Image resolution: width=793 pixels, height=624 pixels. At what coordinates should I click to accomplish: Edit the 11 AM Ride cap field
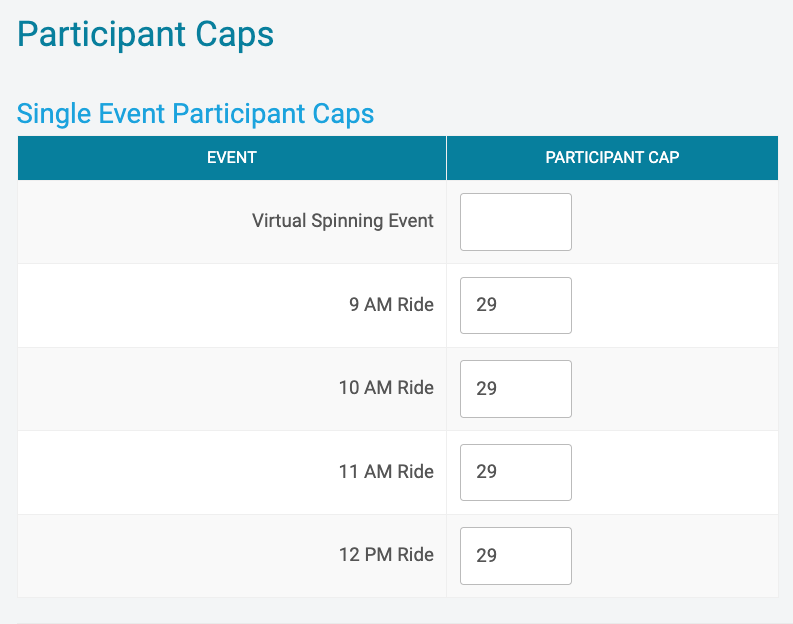[516, 472]
